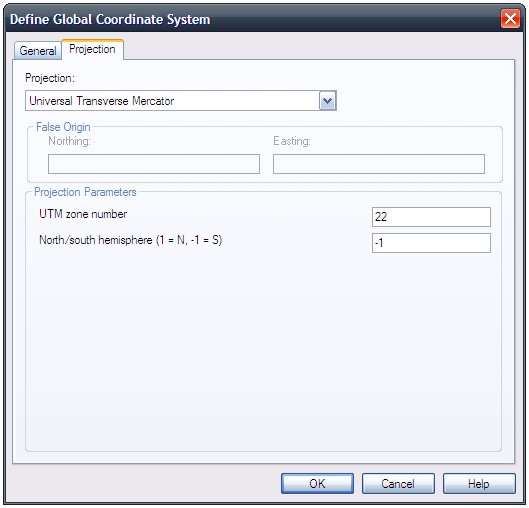Focus the UTM zone number field containing 22
The width and height of the screenshot is (529, 508).
coord(431,217)
